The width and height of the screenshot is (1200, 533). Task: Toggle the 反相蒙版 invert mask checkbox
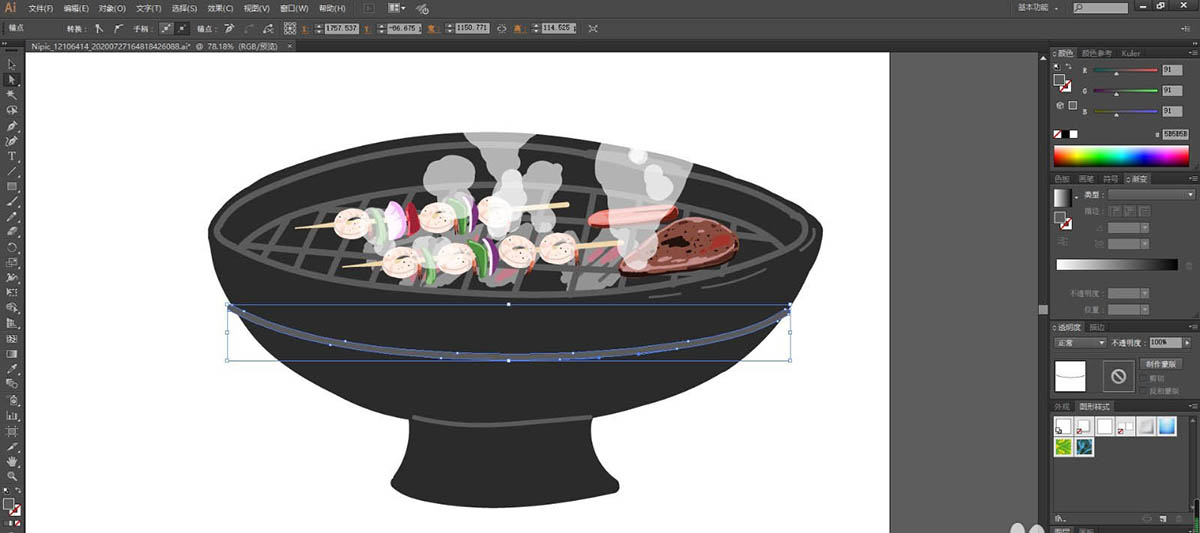[x=1144, y=391]
